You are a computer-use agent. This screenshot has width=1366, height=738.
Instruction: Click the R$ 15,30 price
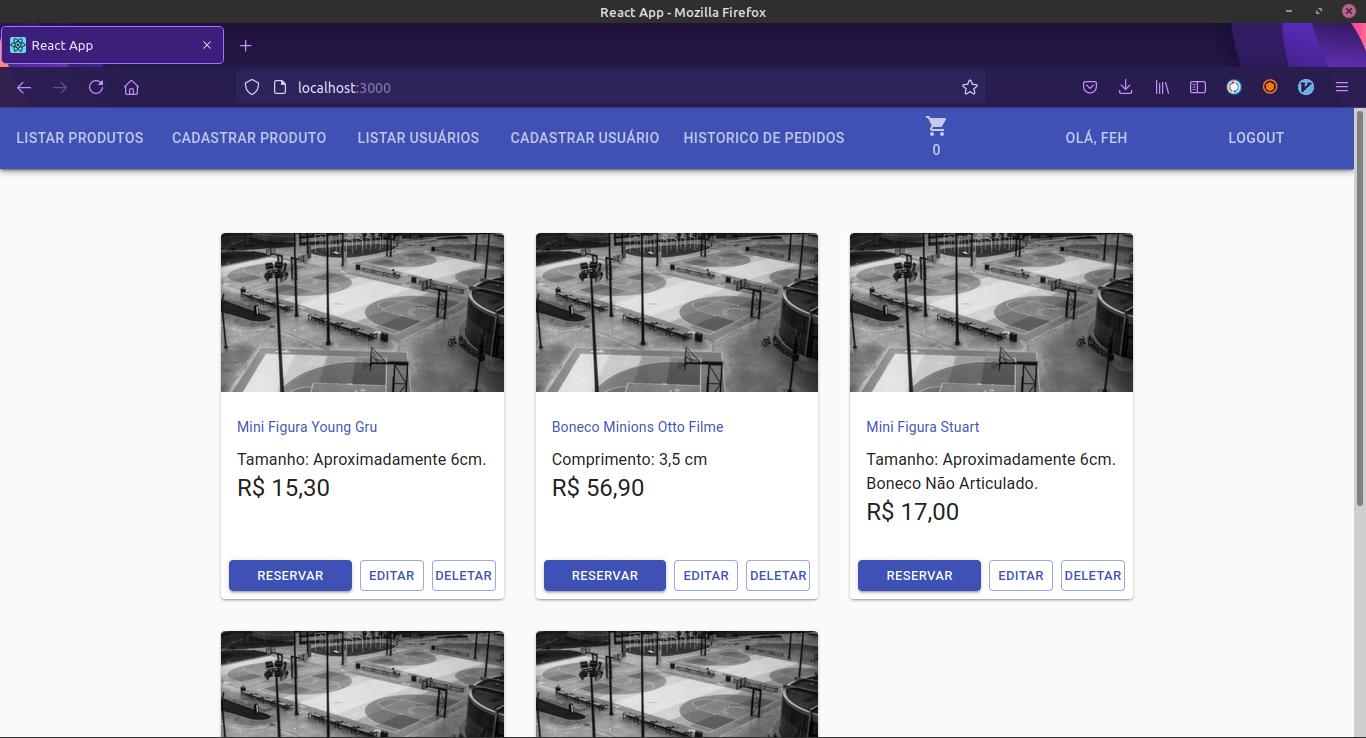tap(283, 488)
